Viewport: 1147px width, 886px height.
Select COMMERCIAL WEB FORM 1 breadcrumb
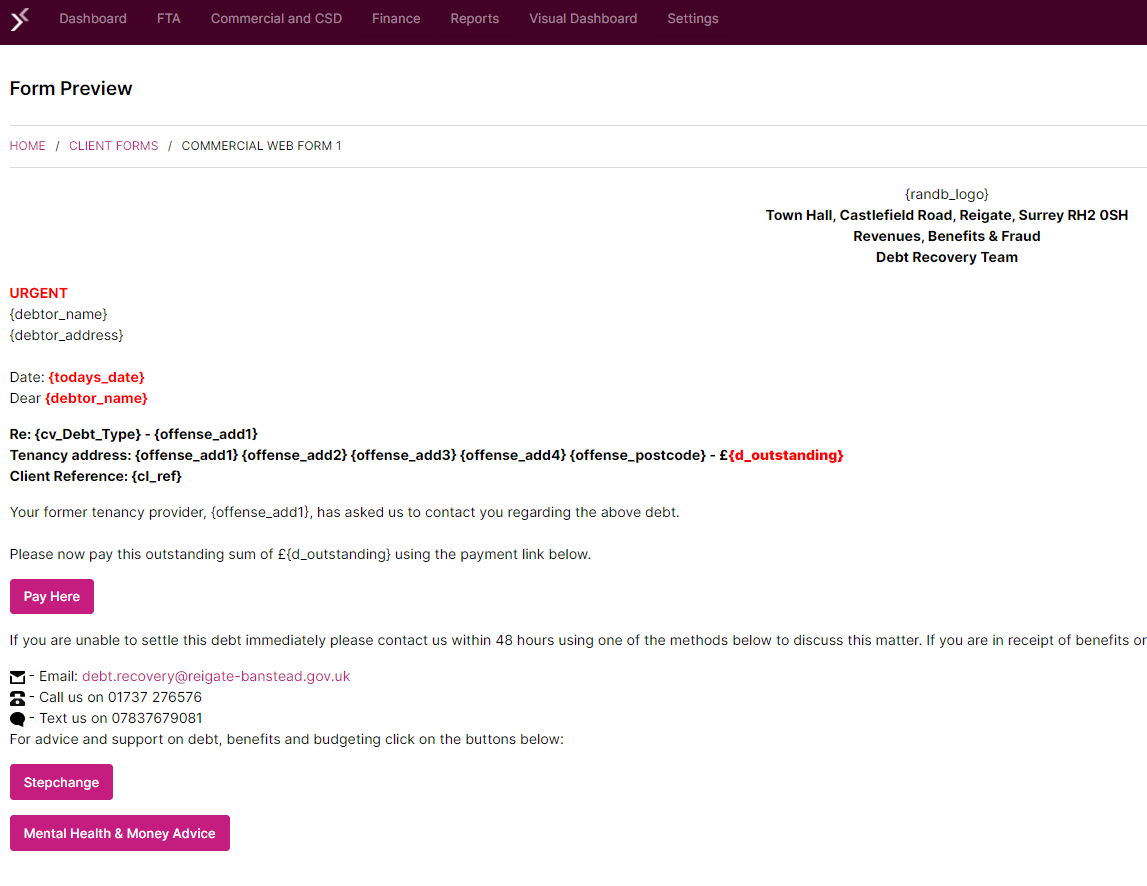[x=261, y=145]
